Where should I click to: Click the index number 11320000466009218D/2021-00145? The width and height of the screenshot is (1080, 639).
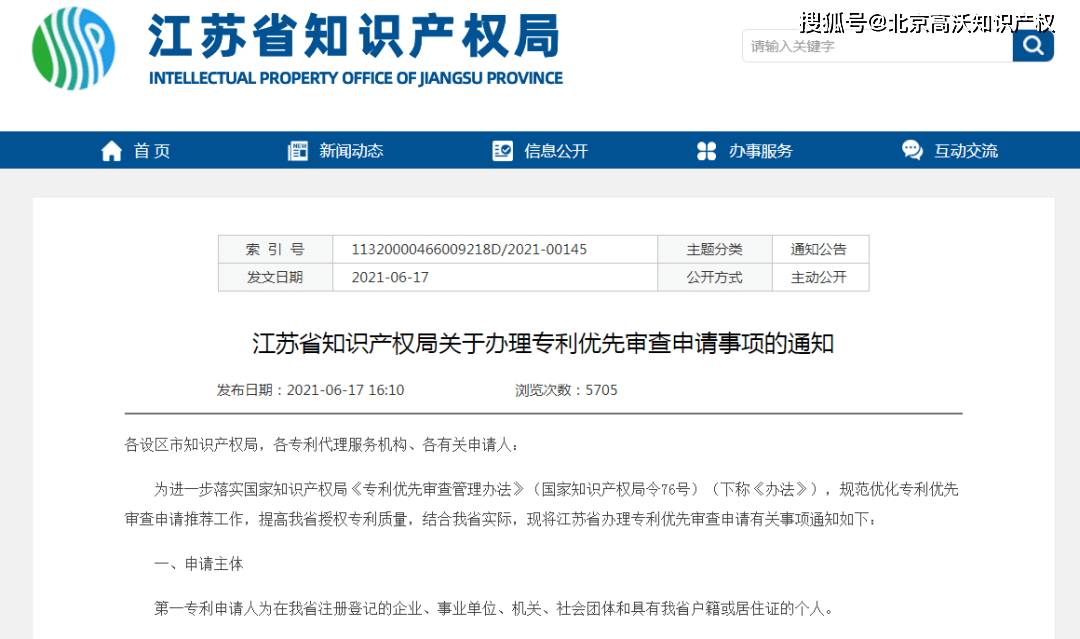(469, 249)
